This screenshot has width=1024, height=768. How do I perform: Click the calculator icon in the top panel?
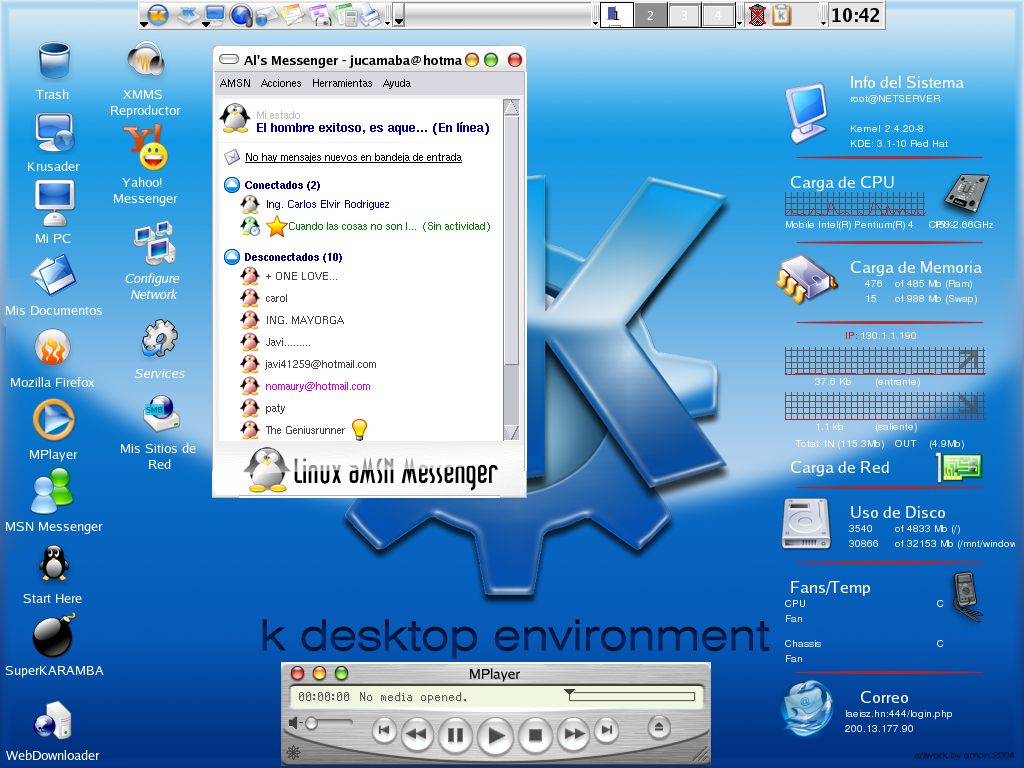pyautogui.click(x=347, y=14)
